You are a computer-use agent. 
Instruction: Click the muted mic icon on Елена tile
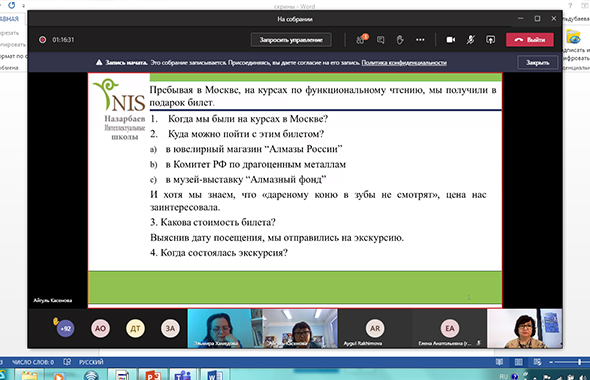point(478,343)
